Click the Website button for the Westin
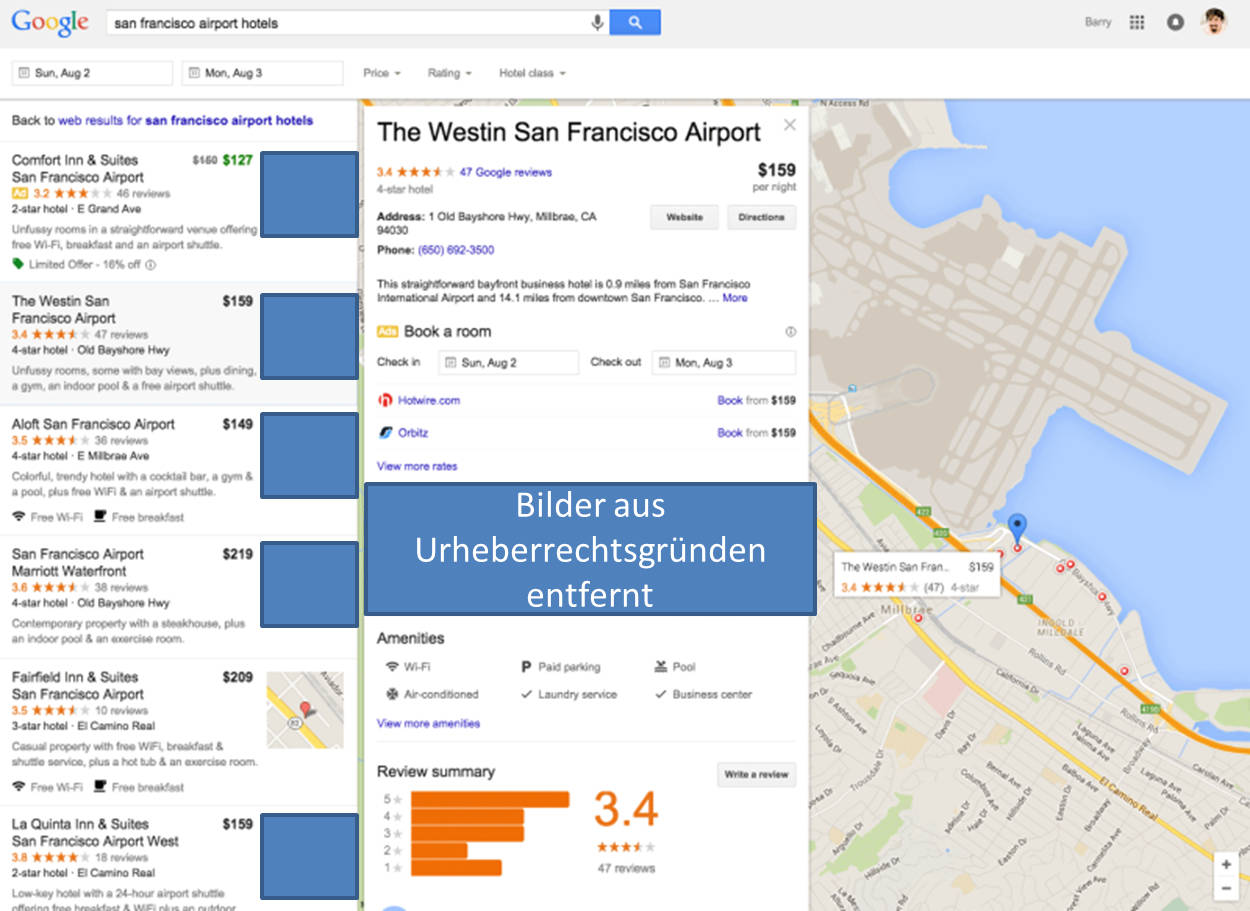Screen dimensions: 1250x911 pyautogui.click(x=684, y=217)
